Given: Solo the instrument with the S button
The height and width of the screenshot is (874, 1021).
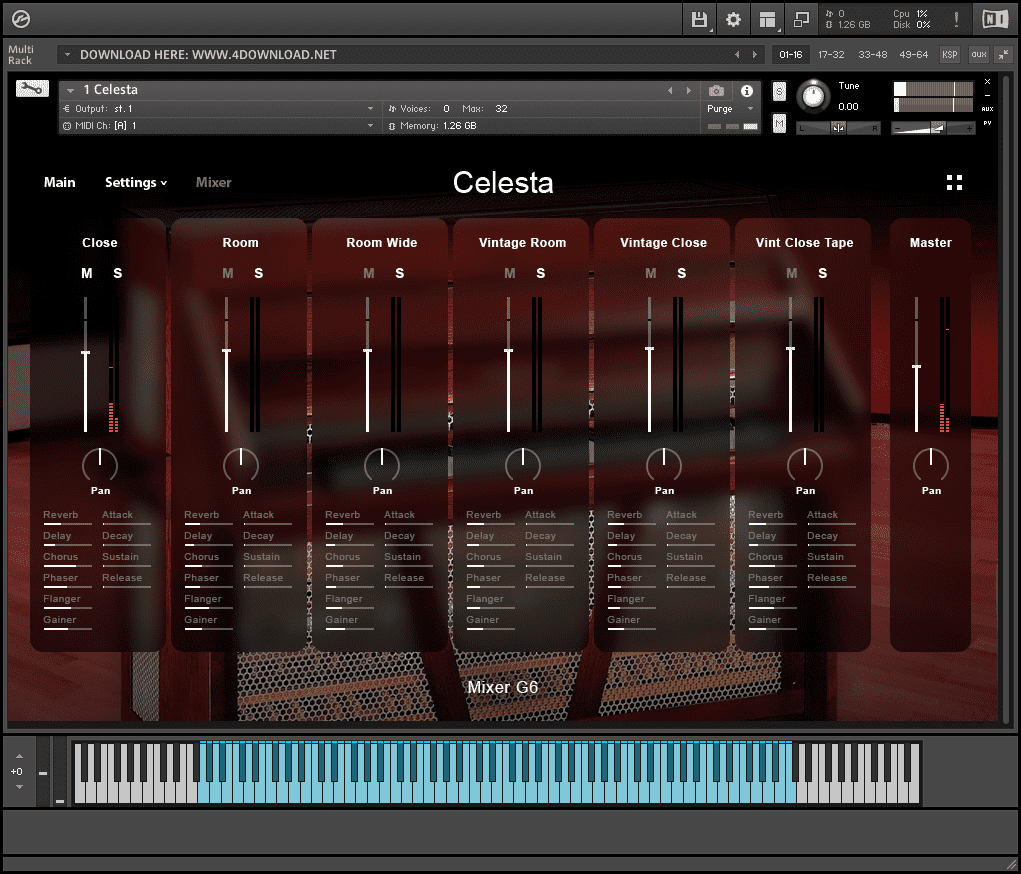Looking at the screenshot, I should click(779, 91).
